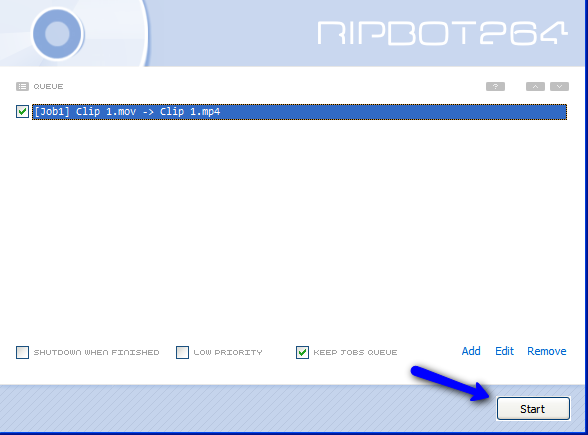Select the Job1 Clip 1.mov queue entry

pos(299,112)
